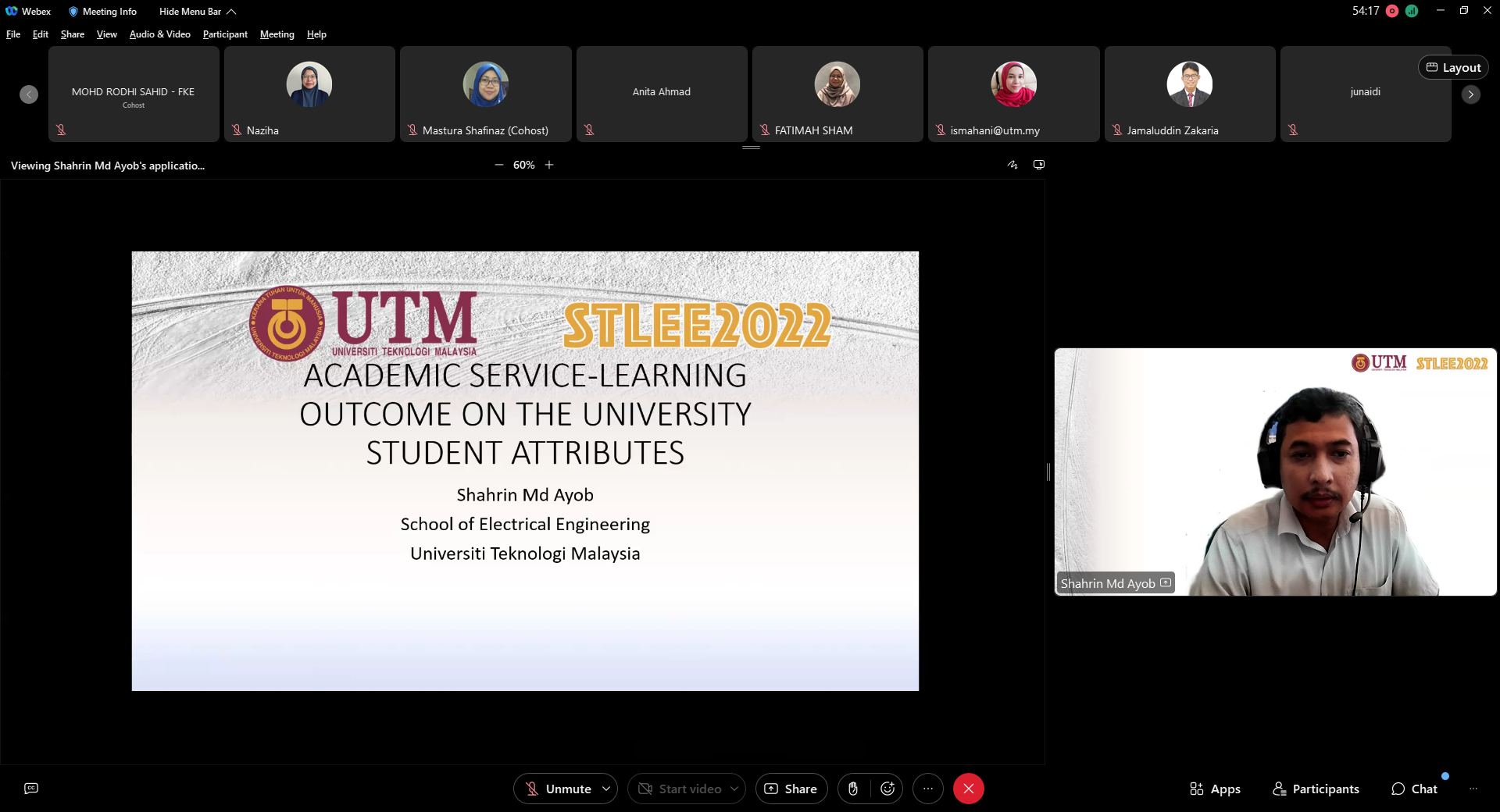1500x812 pixels.
Task: Click the meeting timer 54:17
Action: [1366, 11]
